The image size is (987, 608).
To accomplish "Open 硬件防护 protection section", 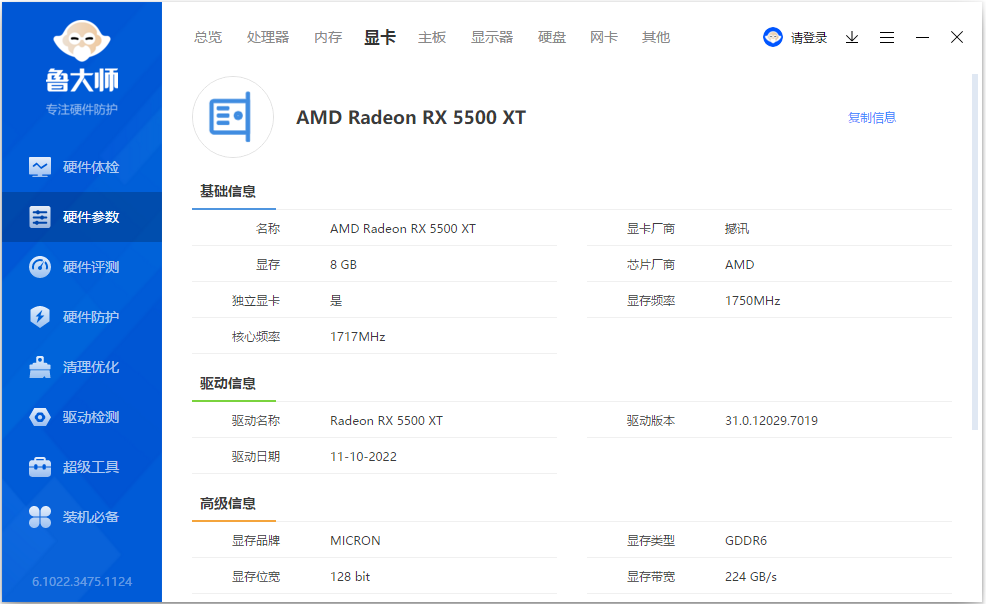I will pos(82,317).
